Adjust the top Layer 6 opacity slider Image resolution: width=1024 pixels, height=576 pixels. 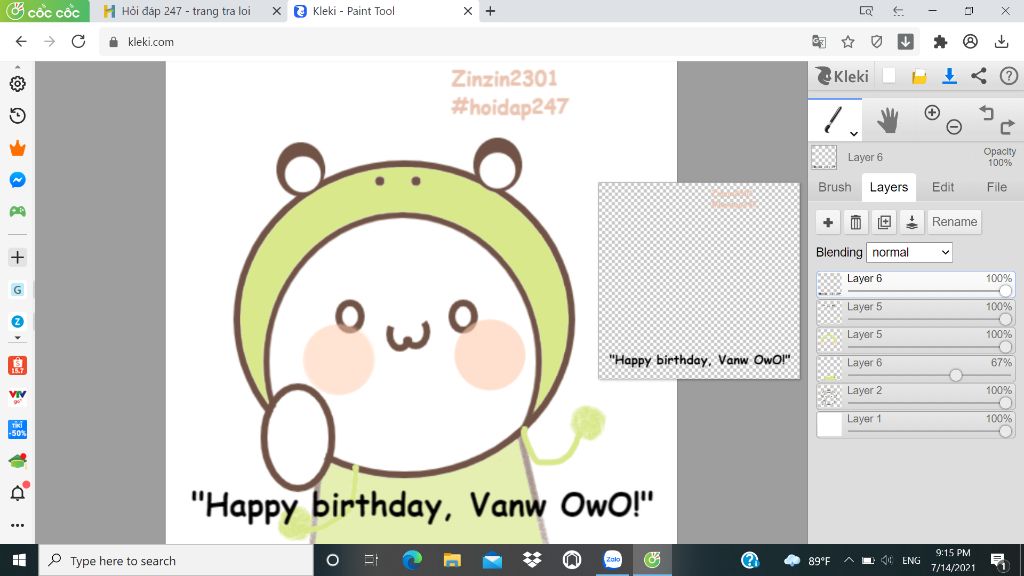tap(1005, 291)
